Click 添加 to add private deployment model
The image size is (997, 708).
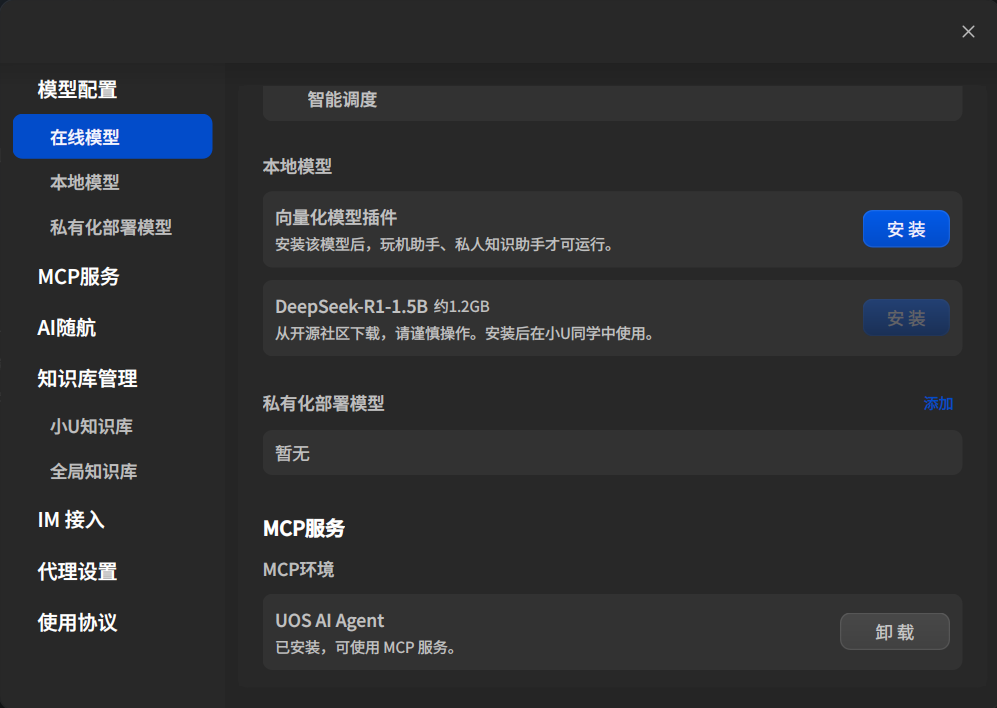[938, 404]
